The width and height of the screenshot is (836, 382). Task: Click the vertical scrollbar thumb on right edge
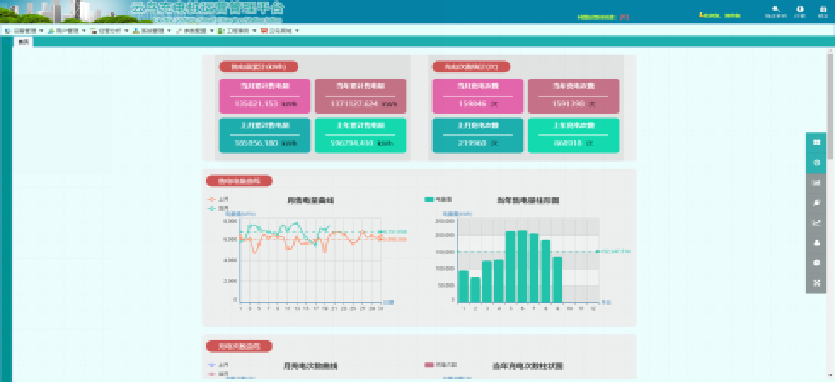(x=830, y=105)
